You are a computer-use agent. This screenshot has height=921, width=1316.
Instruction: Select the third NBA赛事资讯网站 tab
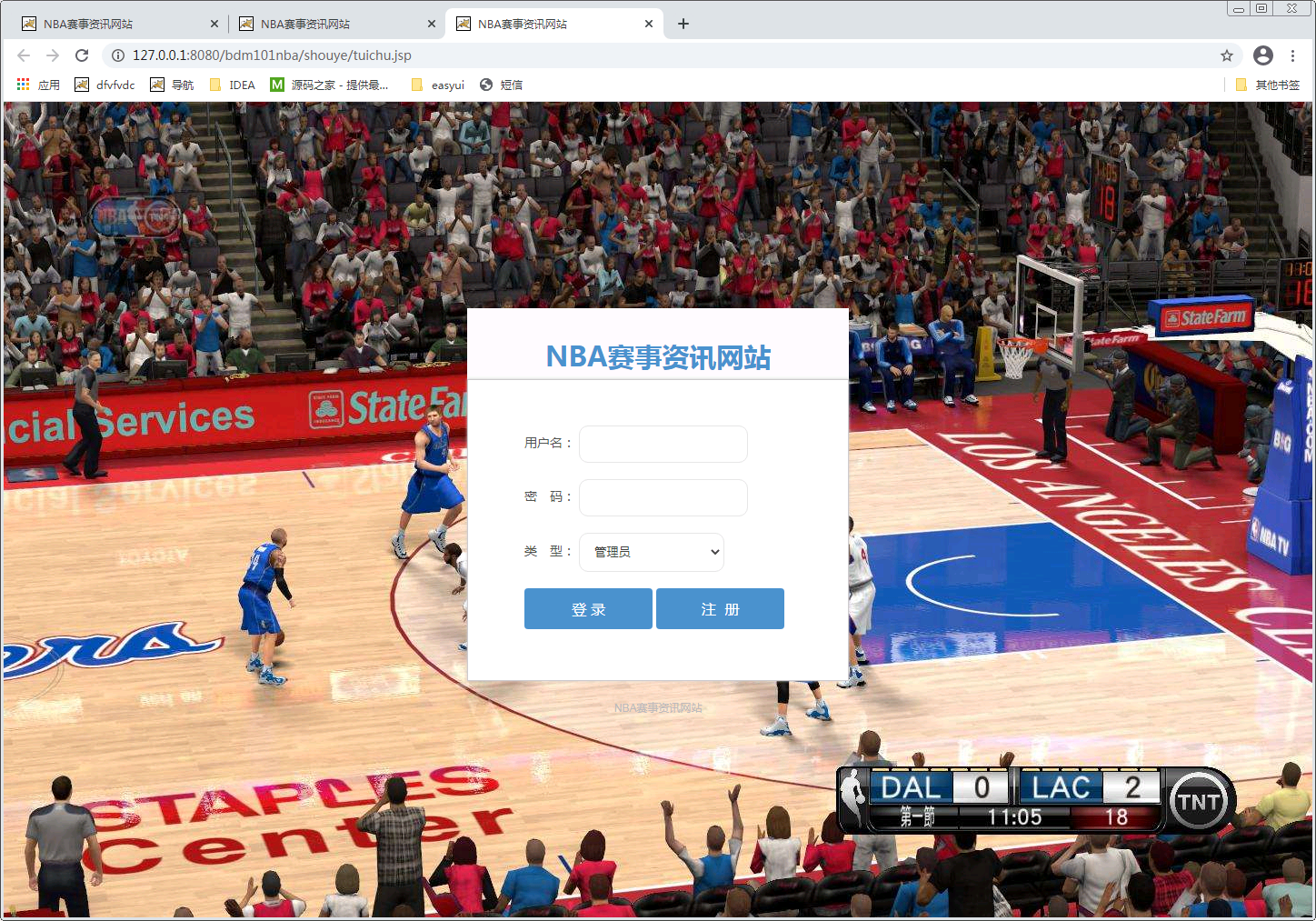click(x=553, y=24)
